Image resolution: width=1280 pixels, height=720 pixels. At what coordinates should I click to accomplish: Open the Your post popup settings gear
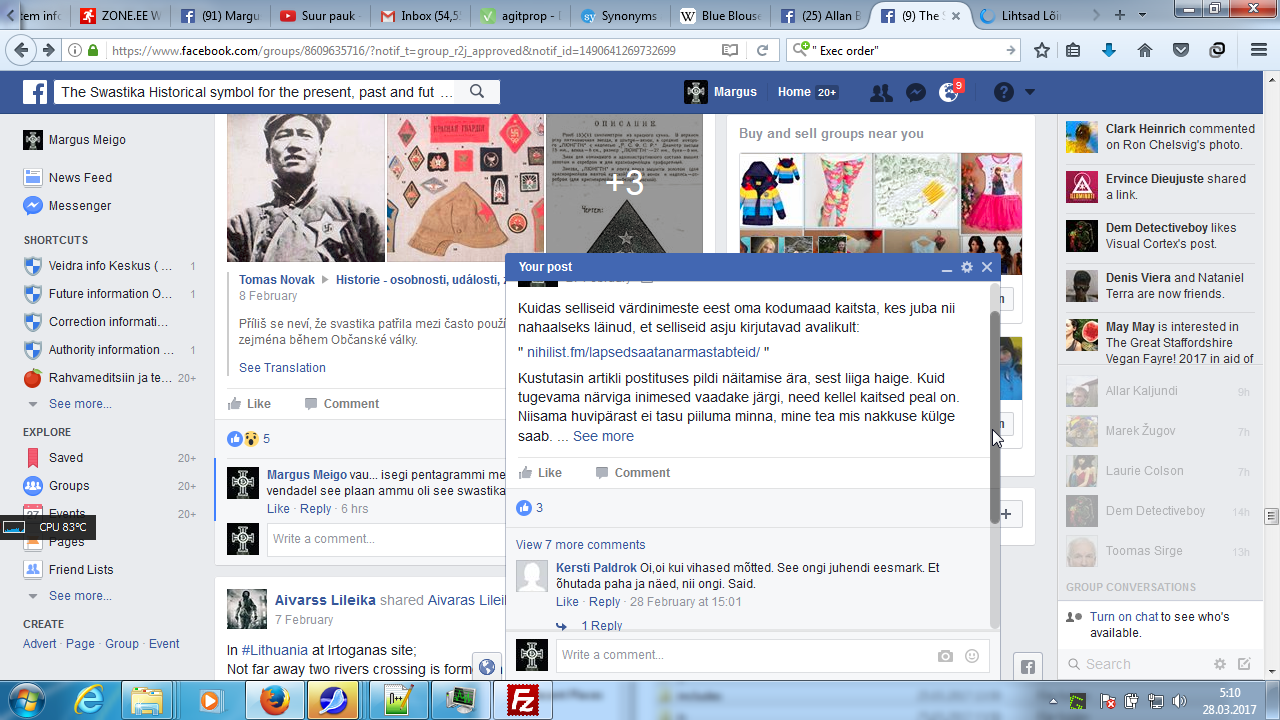pyautogui.click(x=967, y=268)
